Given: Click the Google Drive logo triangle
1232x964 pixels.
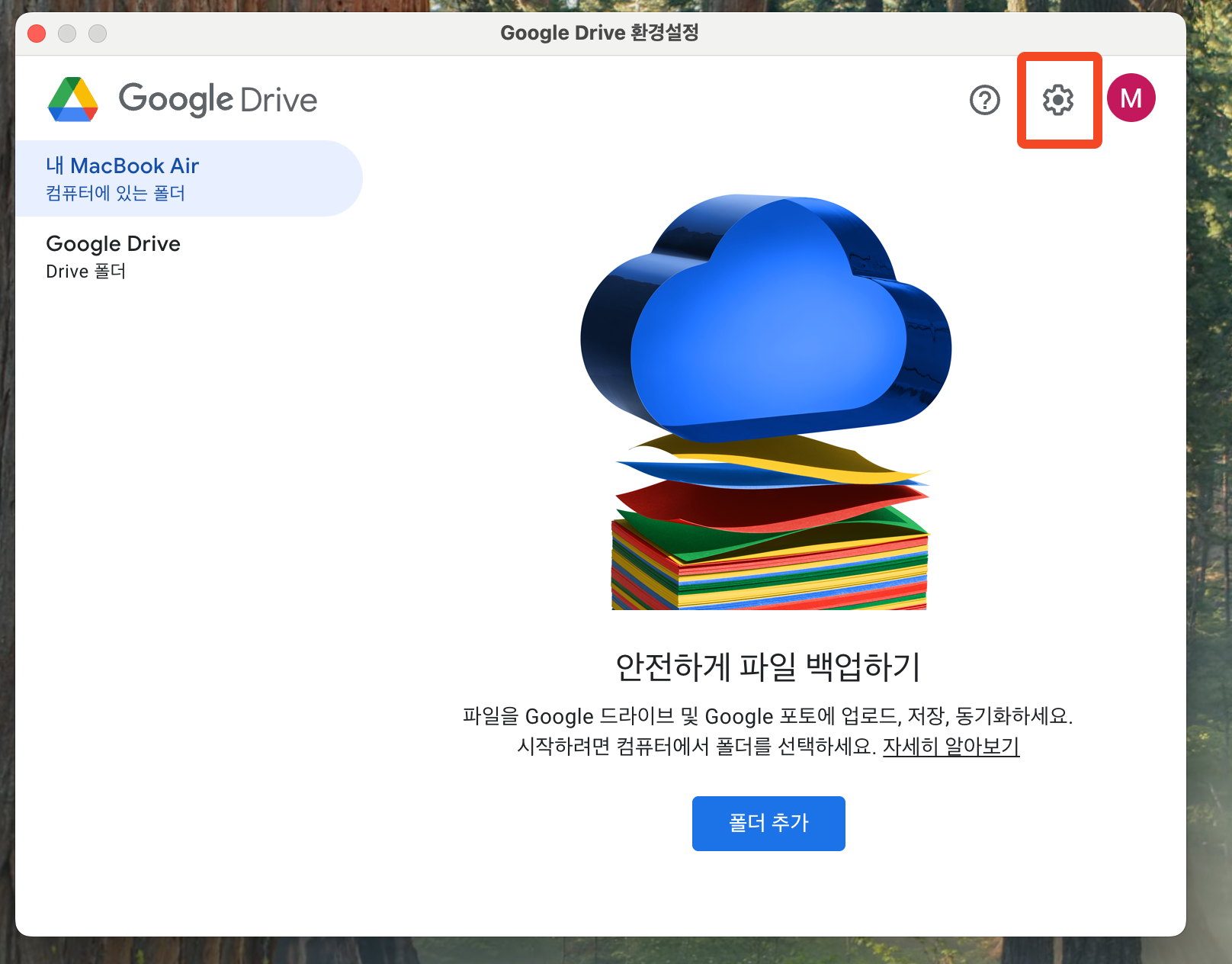Looking at the screenshot, I should pos(73,99).
